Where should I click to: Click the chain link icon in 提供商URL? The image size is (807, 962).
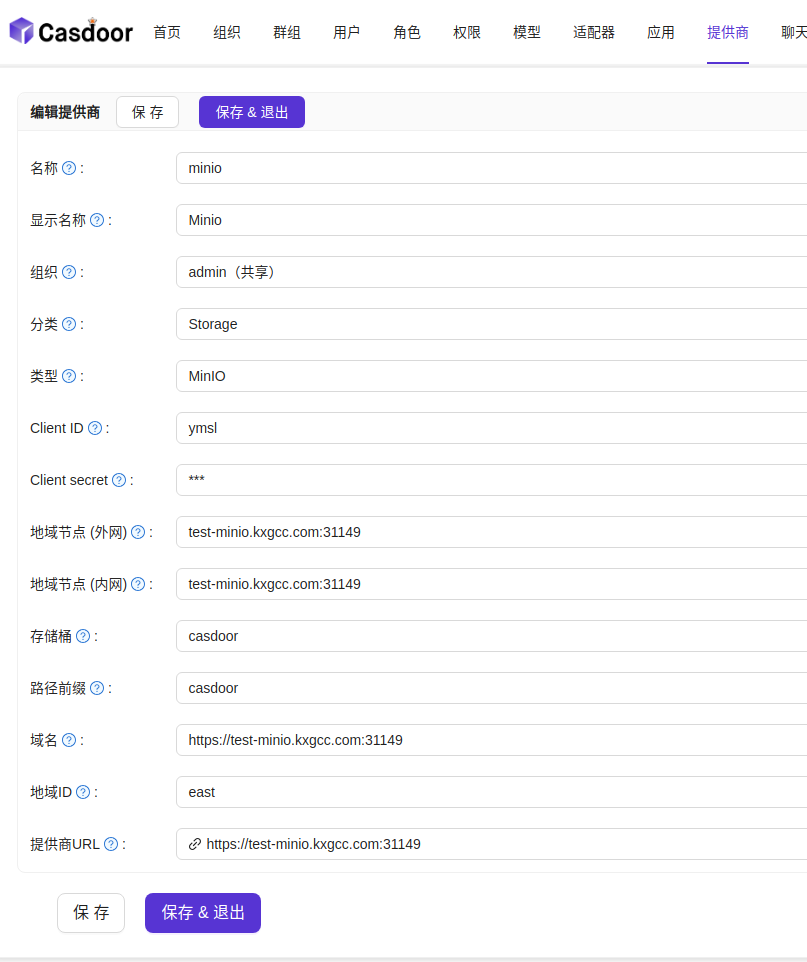point(192,844)
